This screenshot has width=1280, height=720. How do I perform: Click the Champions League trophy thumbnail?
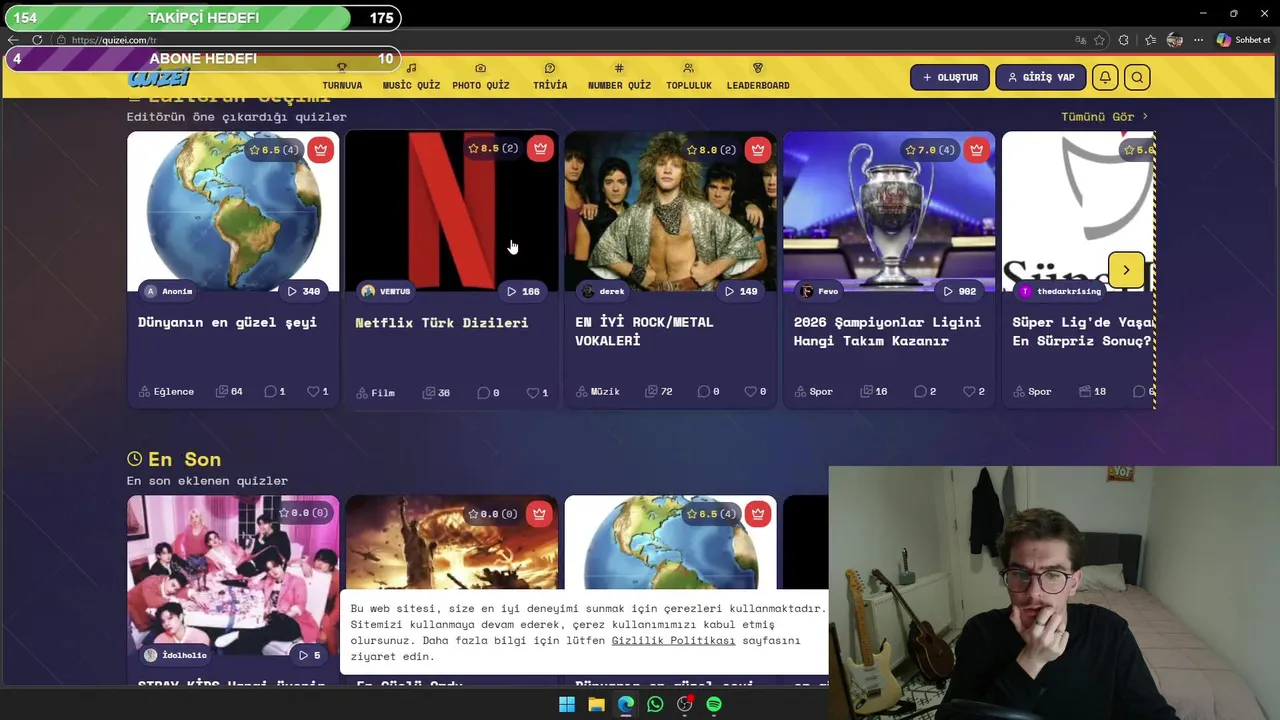(889, 211)
